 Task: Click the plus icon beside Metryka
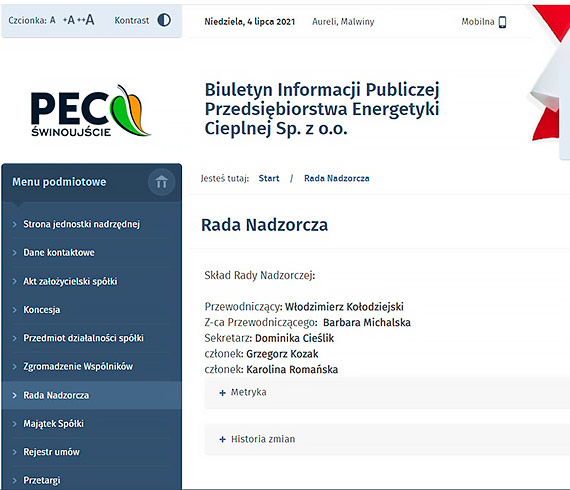pyautogui.click(x=222, y=393)
